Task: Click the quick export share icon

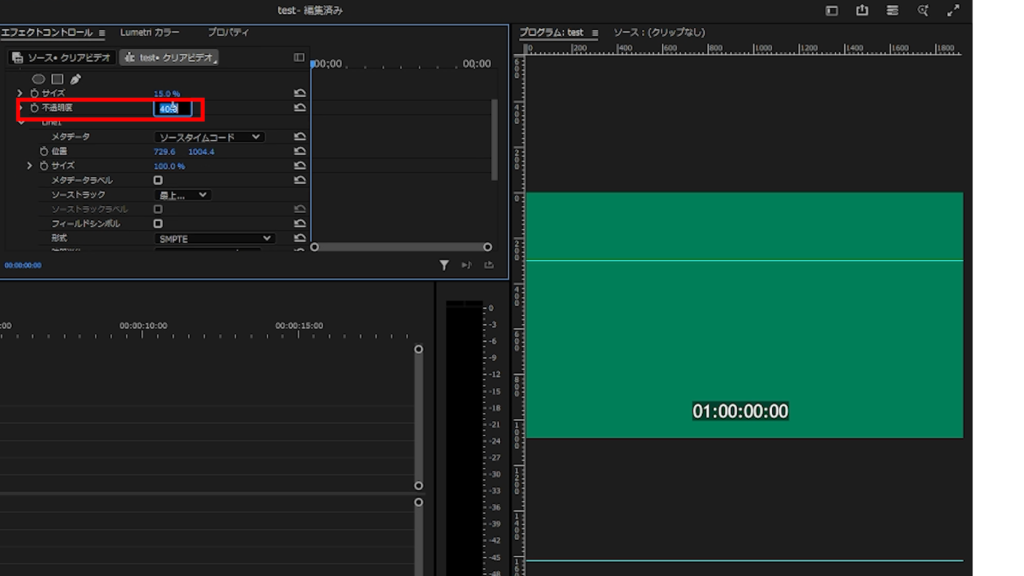Action: coord(862,10)
